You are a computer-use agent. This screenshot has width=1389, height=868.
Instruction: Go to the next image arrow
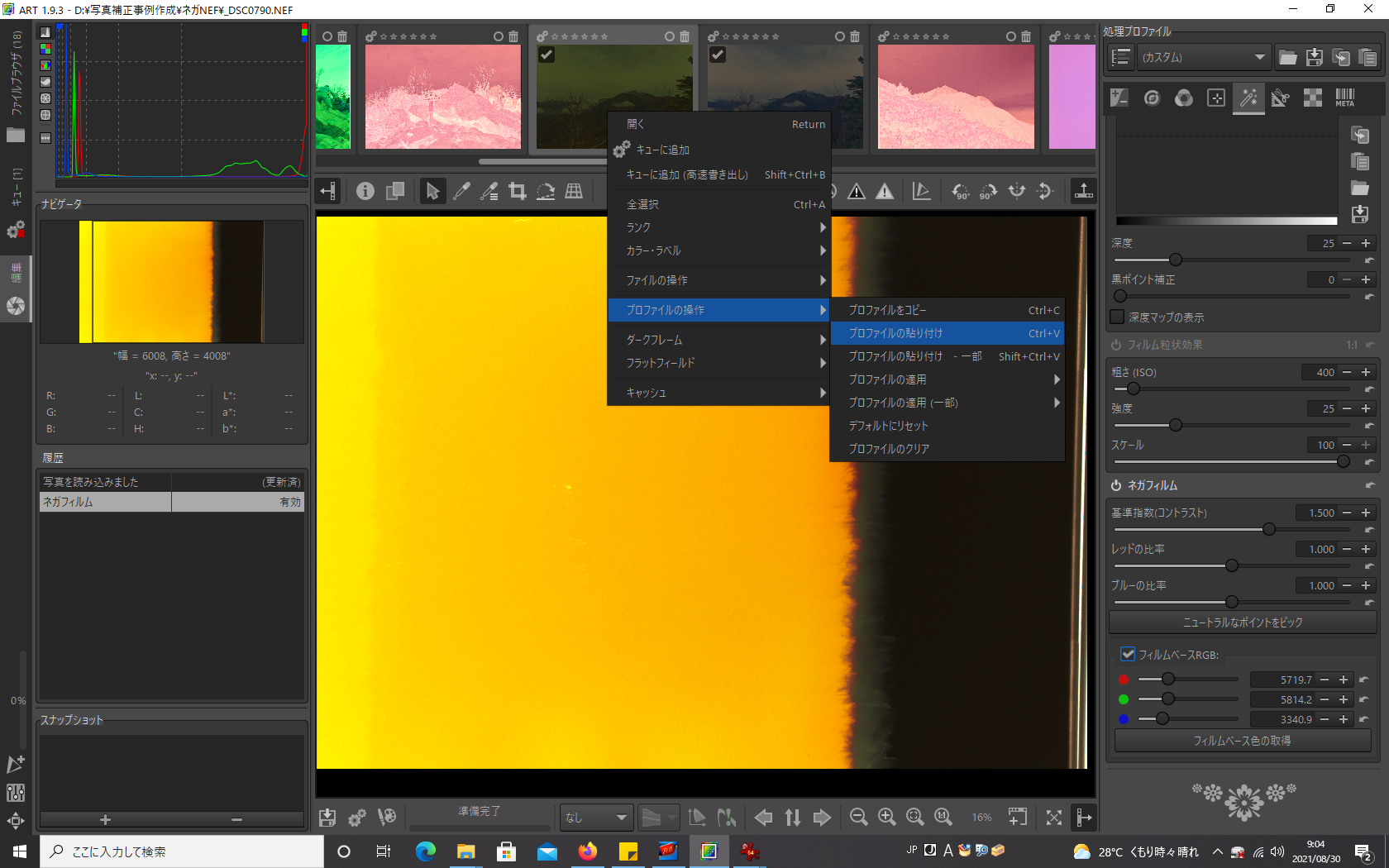(x=822, y=818)
